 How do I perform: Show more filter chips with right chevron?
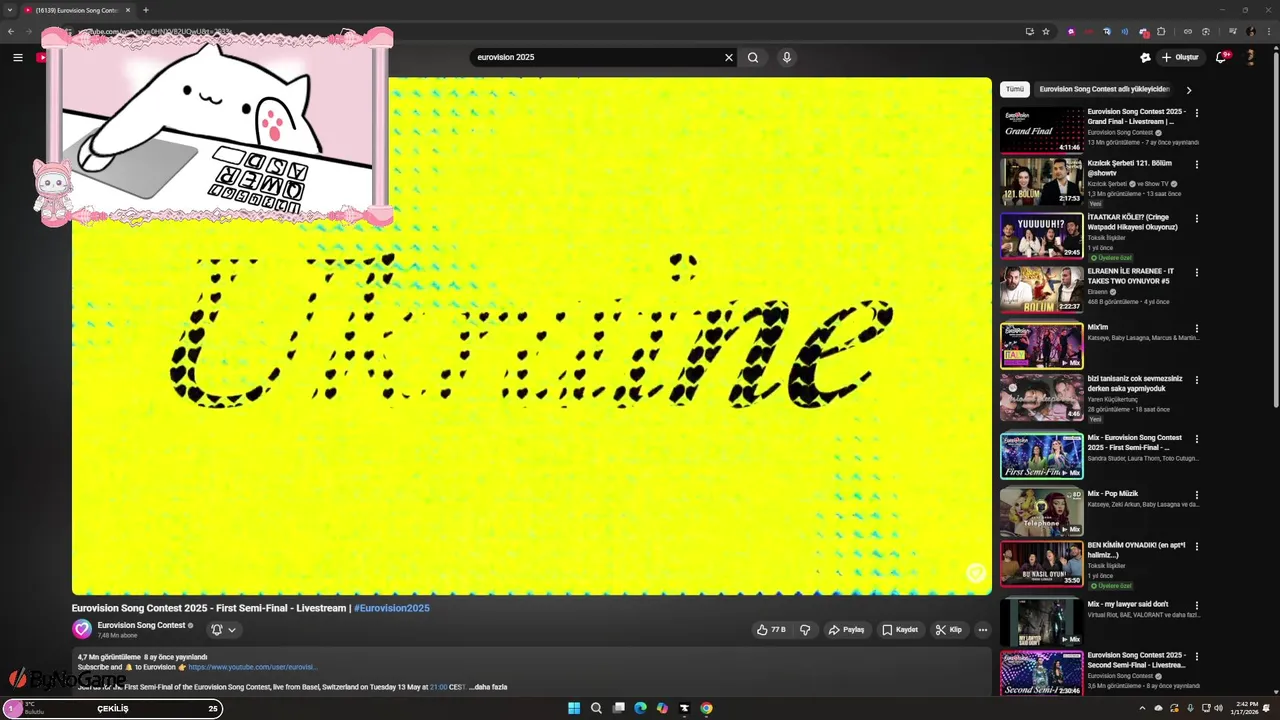(1189, 90)
